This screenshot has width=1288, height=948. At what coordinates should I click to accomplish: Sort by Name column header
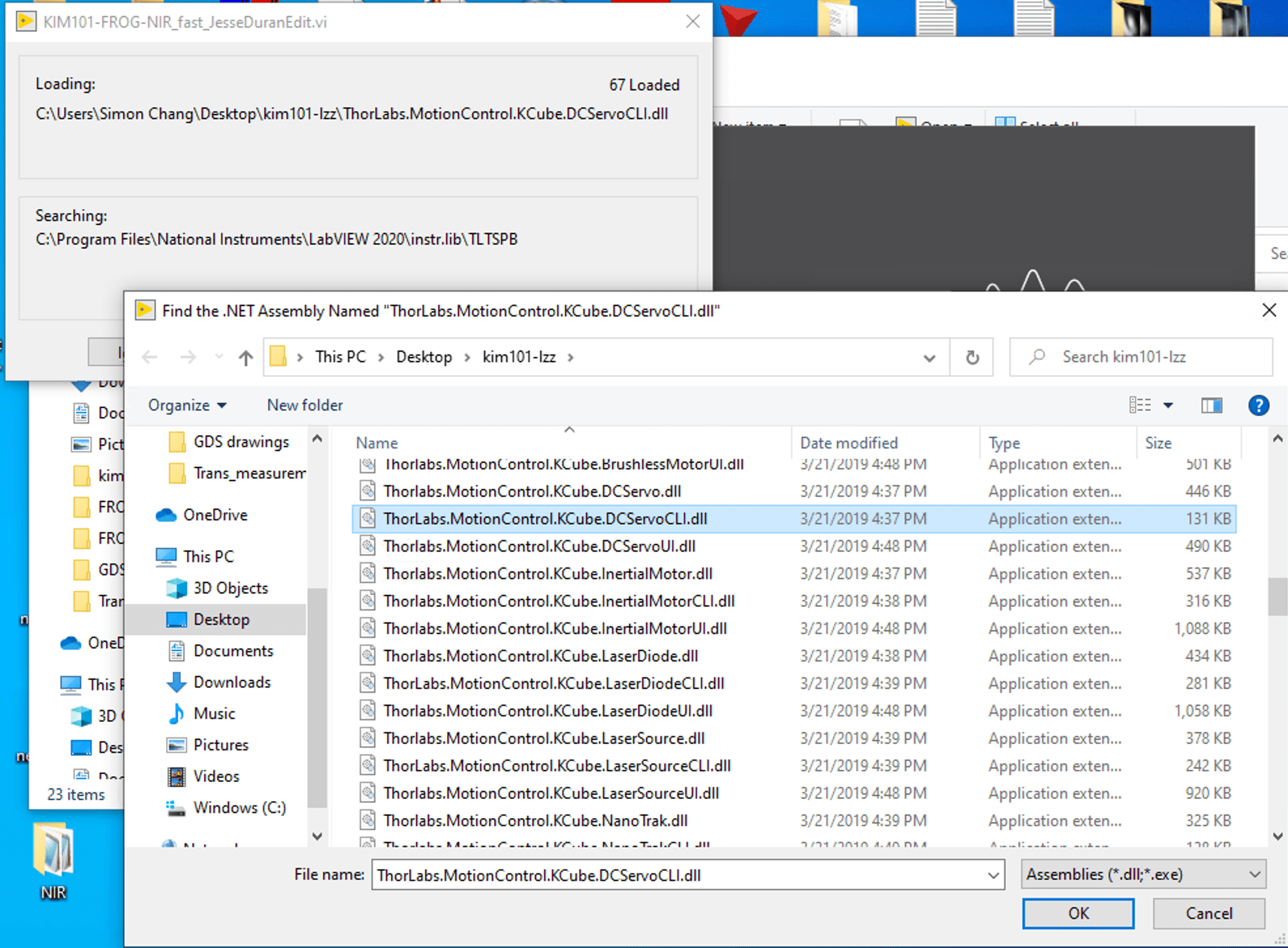(x=377, y=443)
